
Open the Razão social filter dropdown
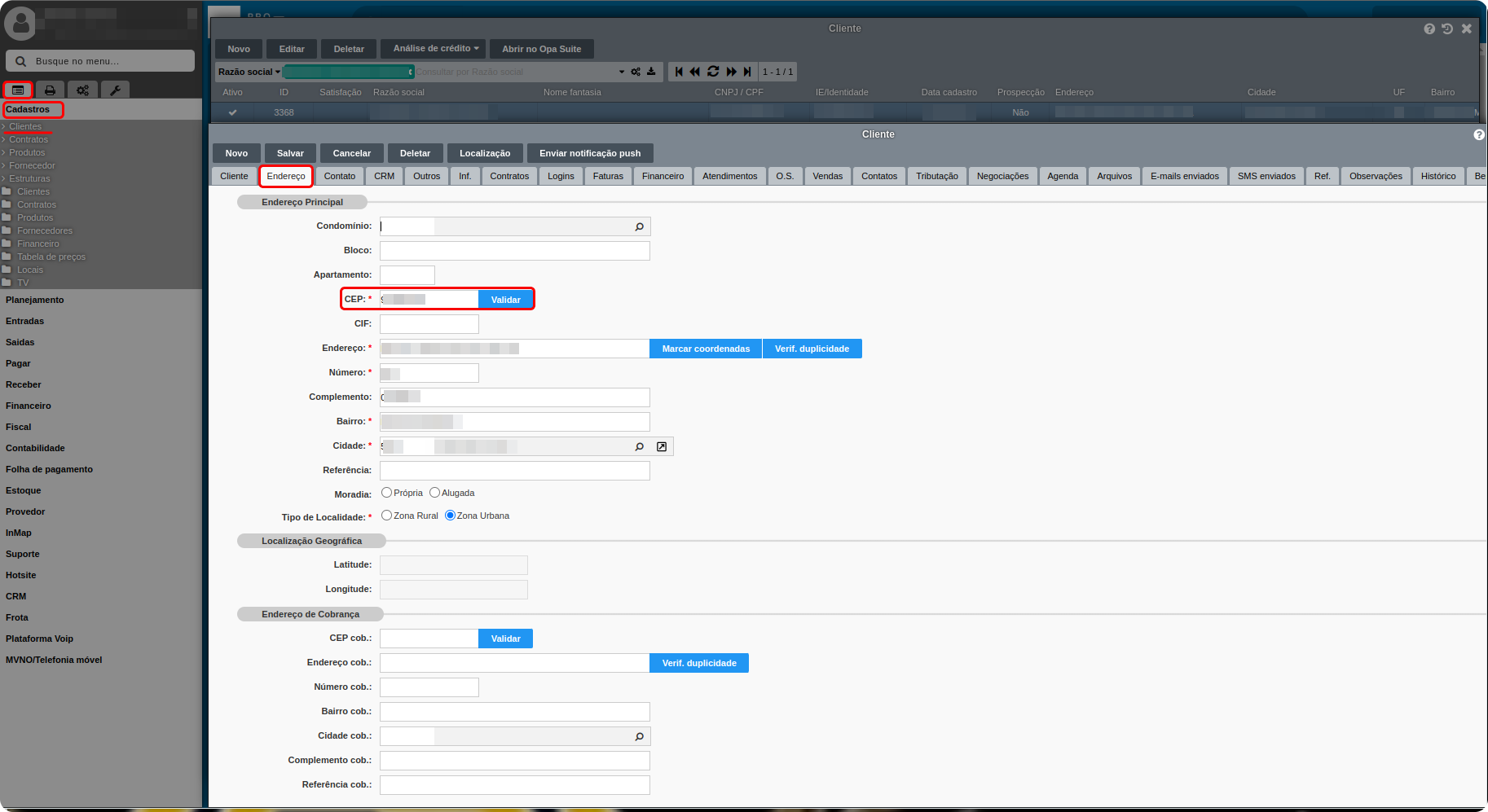click(249, 72)
